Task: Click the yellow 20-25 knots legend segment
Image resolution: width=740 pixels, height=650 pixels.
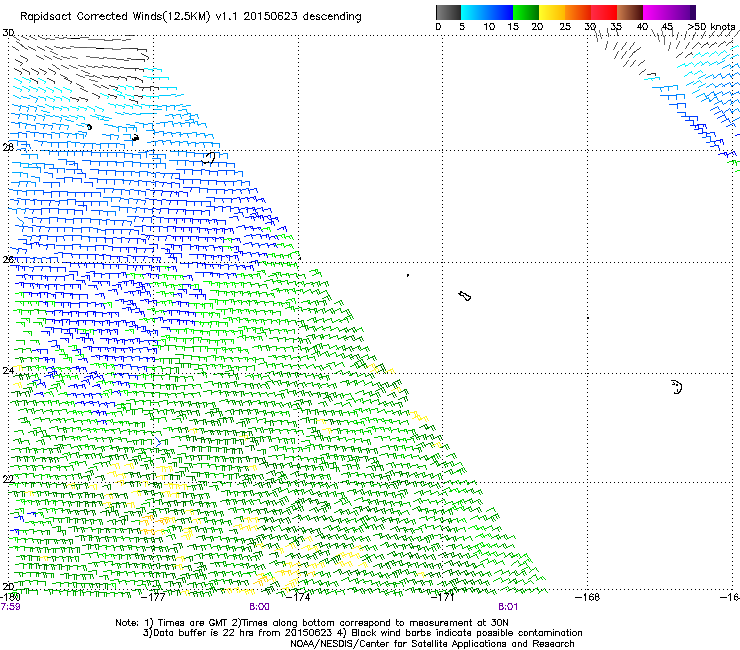Action: pos(552,12)
